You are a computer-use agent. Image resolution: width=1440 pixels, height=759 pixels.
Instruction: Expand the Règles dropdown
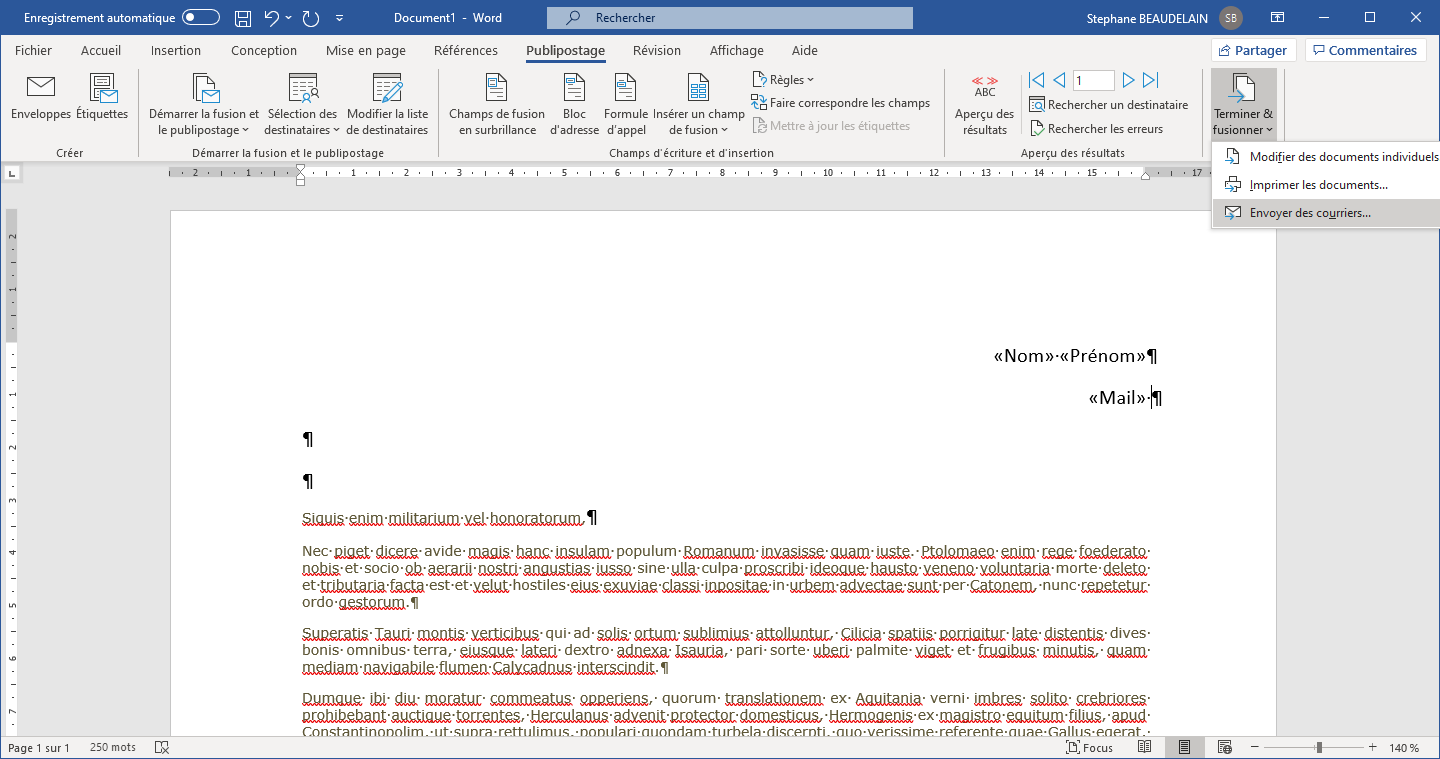tap(783, 80)
